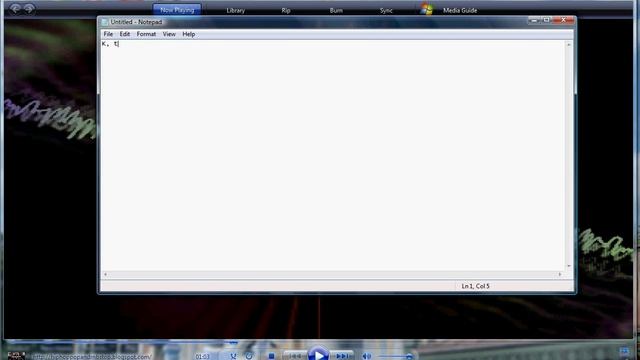Switch Media Player to compact mode
This screenshot has width=640, height=360.
click(624, 351)
